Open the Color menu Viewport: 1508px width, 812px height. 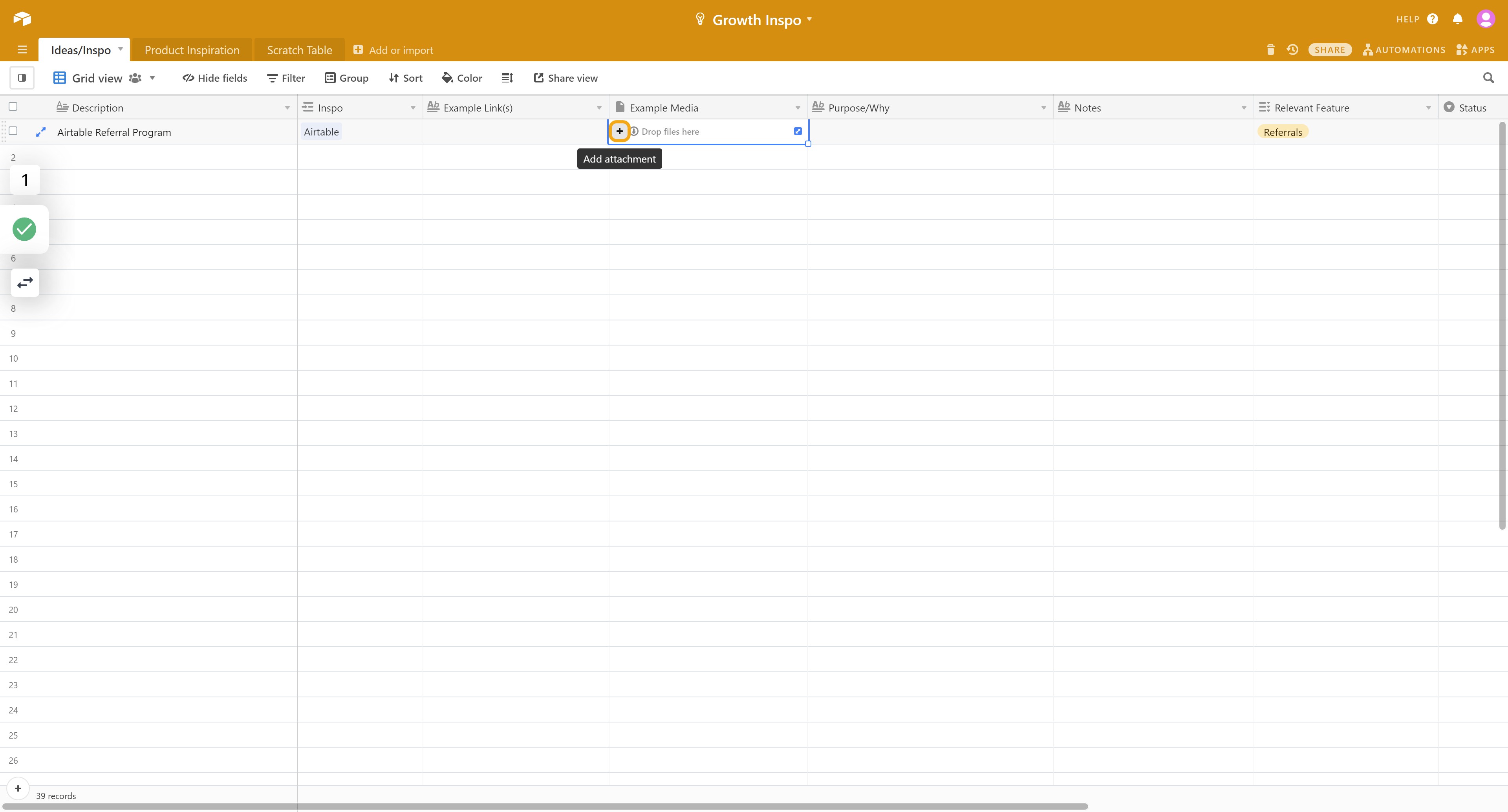pos(463,78)
